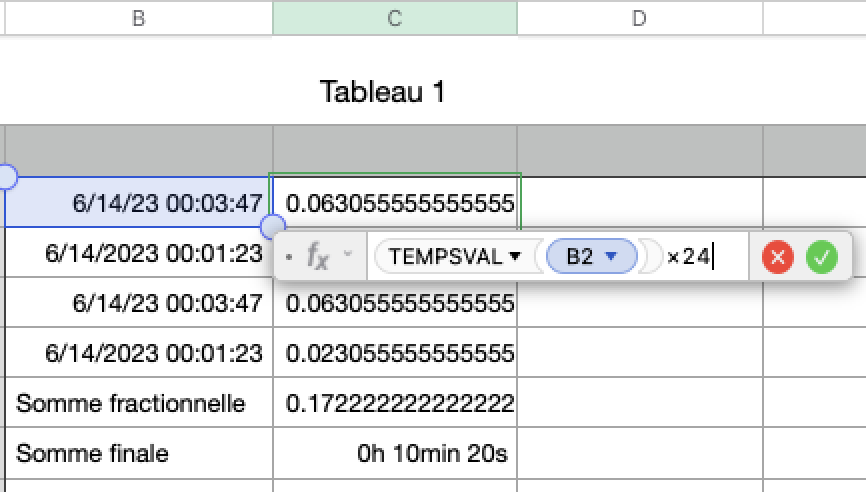This screenshot has width=866, height=492.
Task: Click the formula editor's left drag dot
Action: coord(289,257)
